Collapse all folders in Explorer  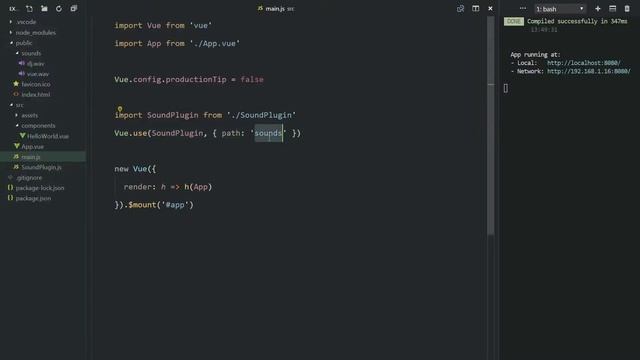[73, 9]
